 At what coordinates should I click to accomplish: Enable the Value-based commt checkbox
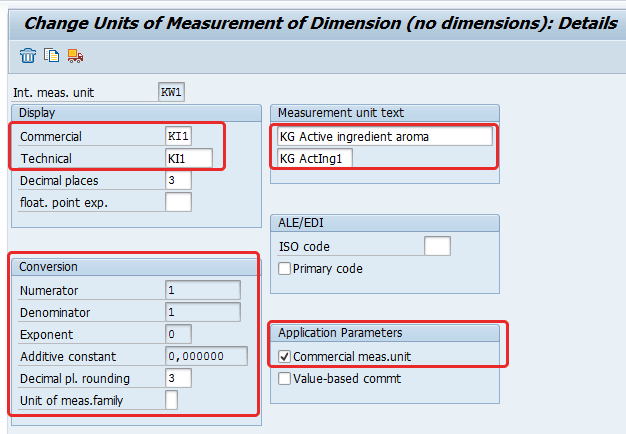pos(285,379)
